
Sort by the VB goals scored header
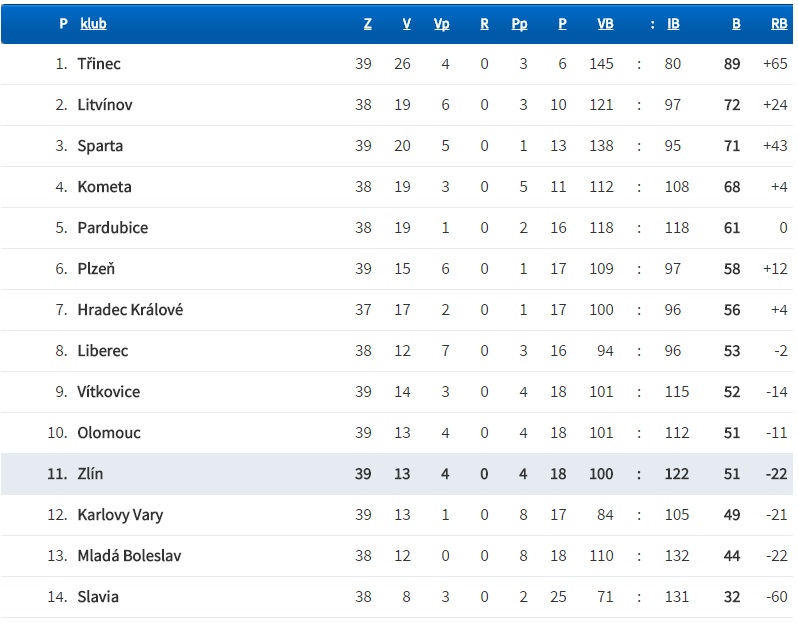pos(605,24)
